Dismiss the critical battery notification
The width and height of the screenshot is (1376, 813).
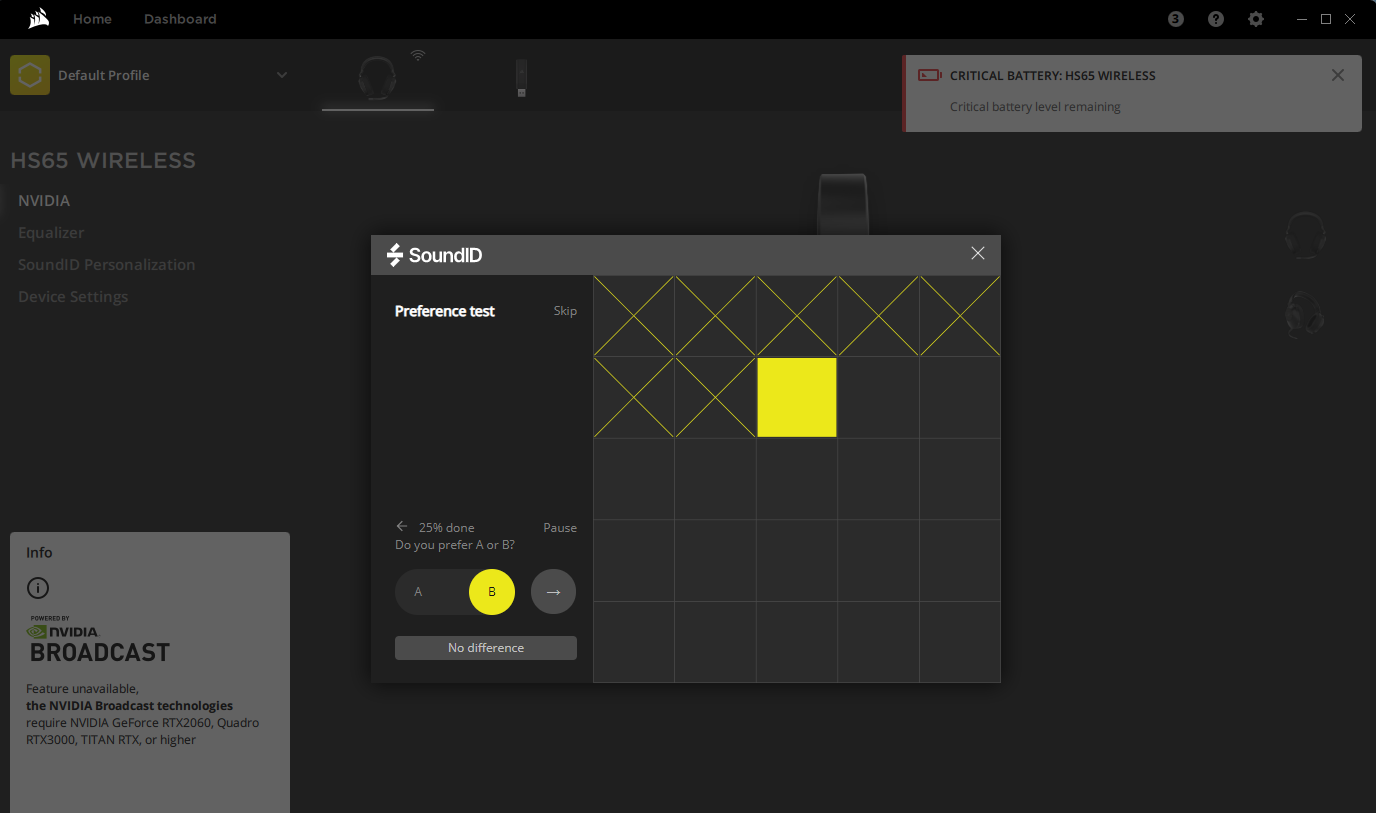[x=1338, y=75]
